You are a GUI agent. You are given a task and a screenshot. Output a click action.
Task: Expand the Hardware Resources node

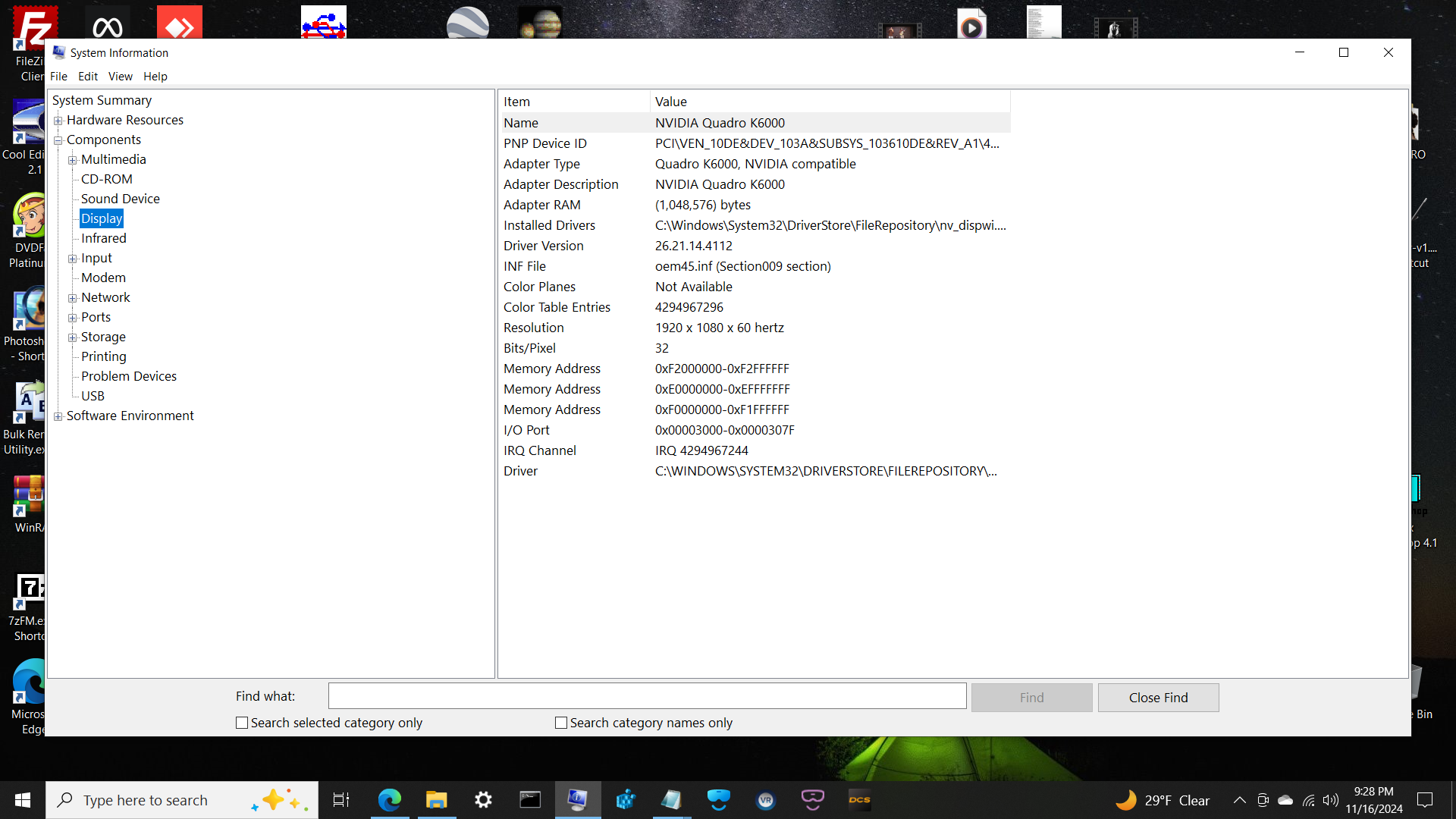point(58,121)
